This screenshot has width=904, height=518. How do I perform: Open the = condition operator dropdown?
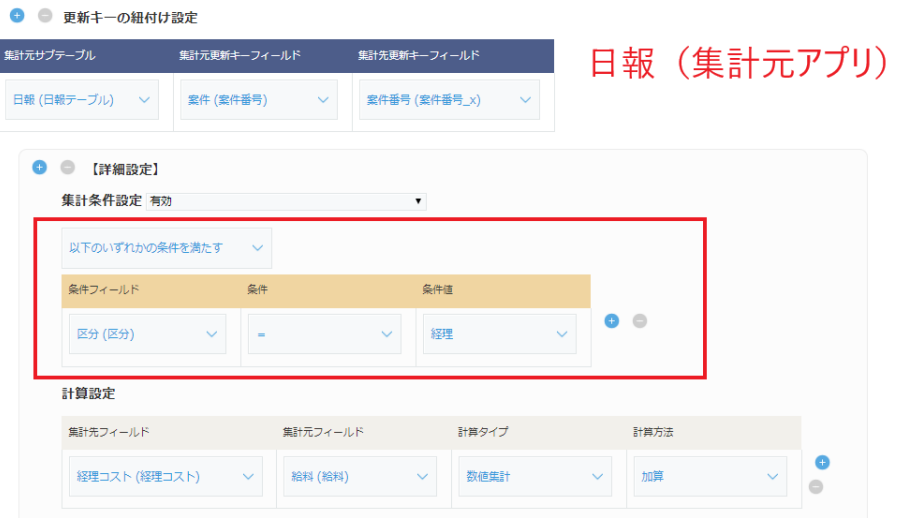click(325, 334)
